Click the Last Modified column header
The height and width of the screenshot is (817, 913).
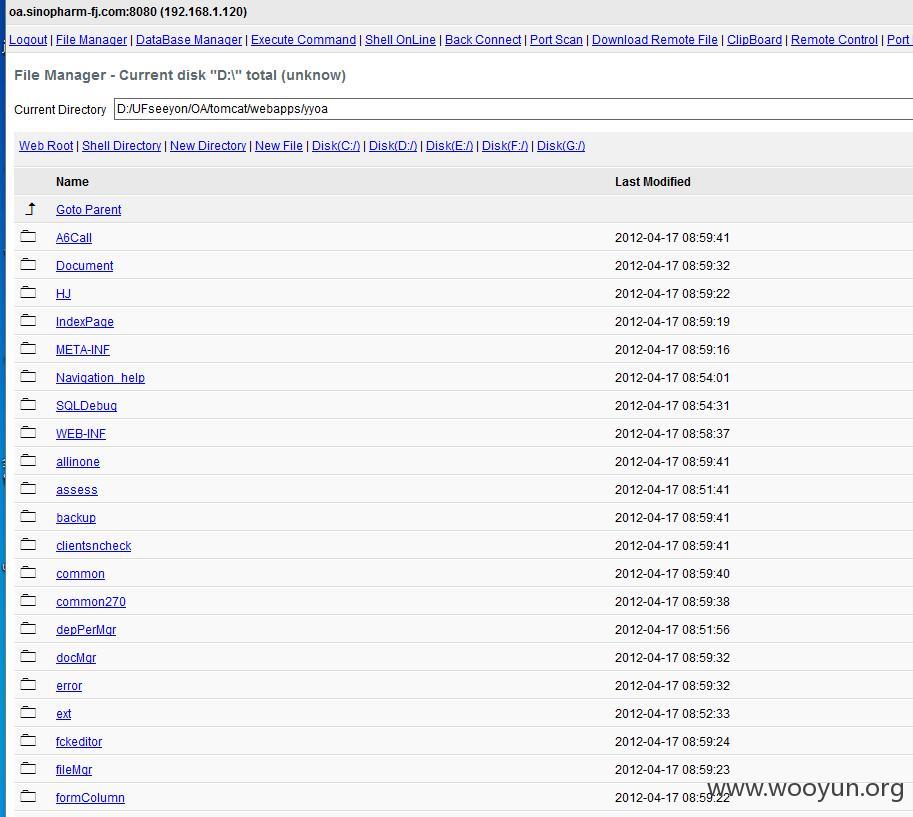click(x=653, y=182)
